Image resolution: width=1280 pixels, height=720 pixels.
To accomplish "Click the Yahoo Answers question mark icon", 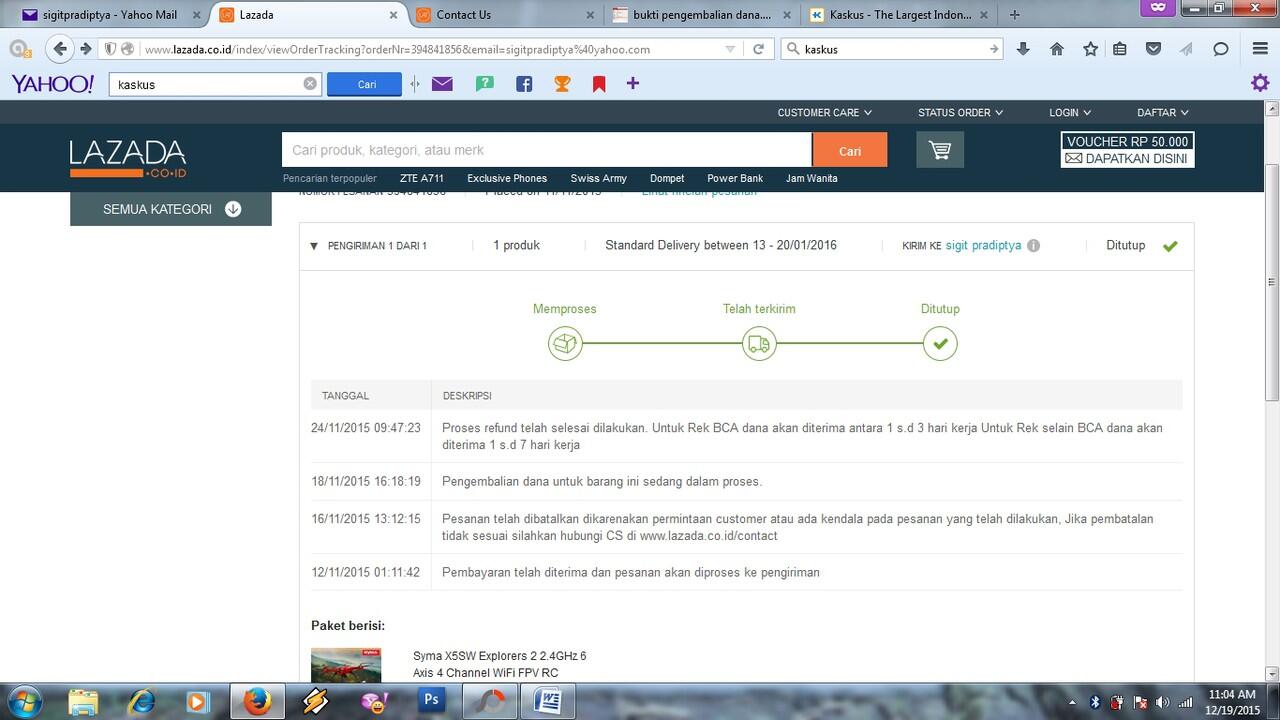I will (485, 84).
